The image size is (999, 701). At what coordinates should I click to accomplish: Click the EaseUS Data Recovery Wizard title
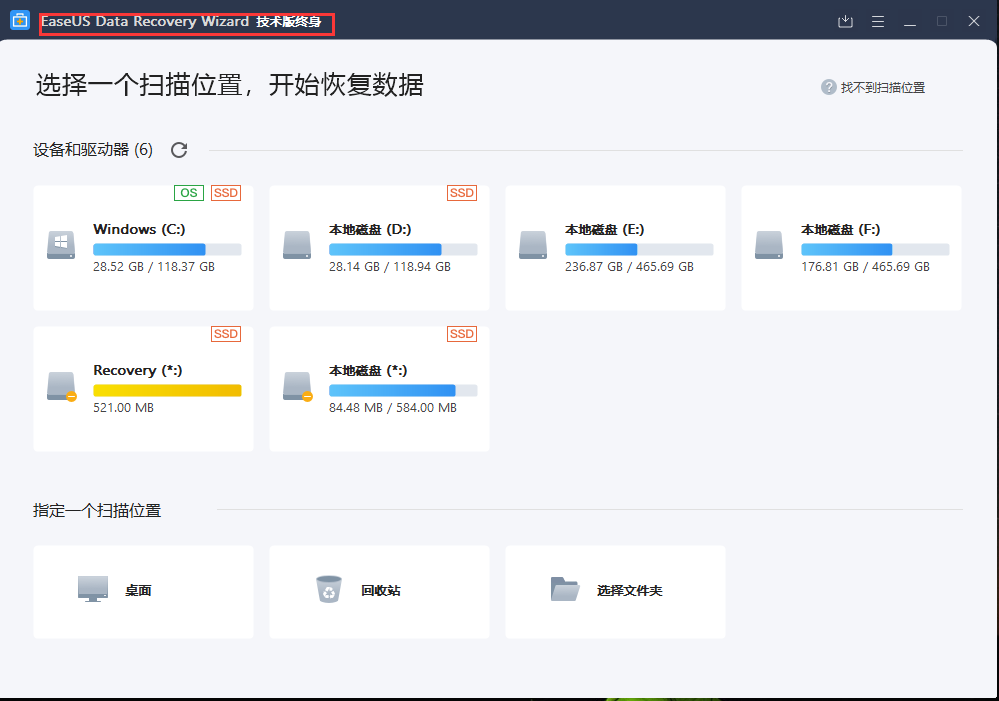point(181,22)
